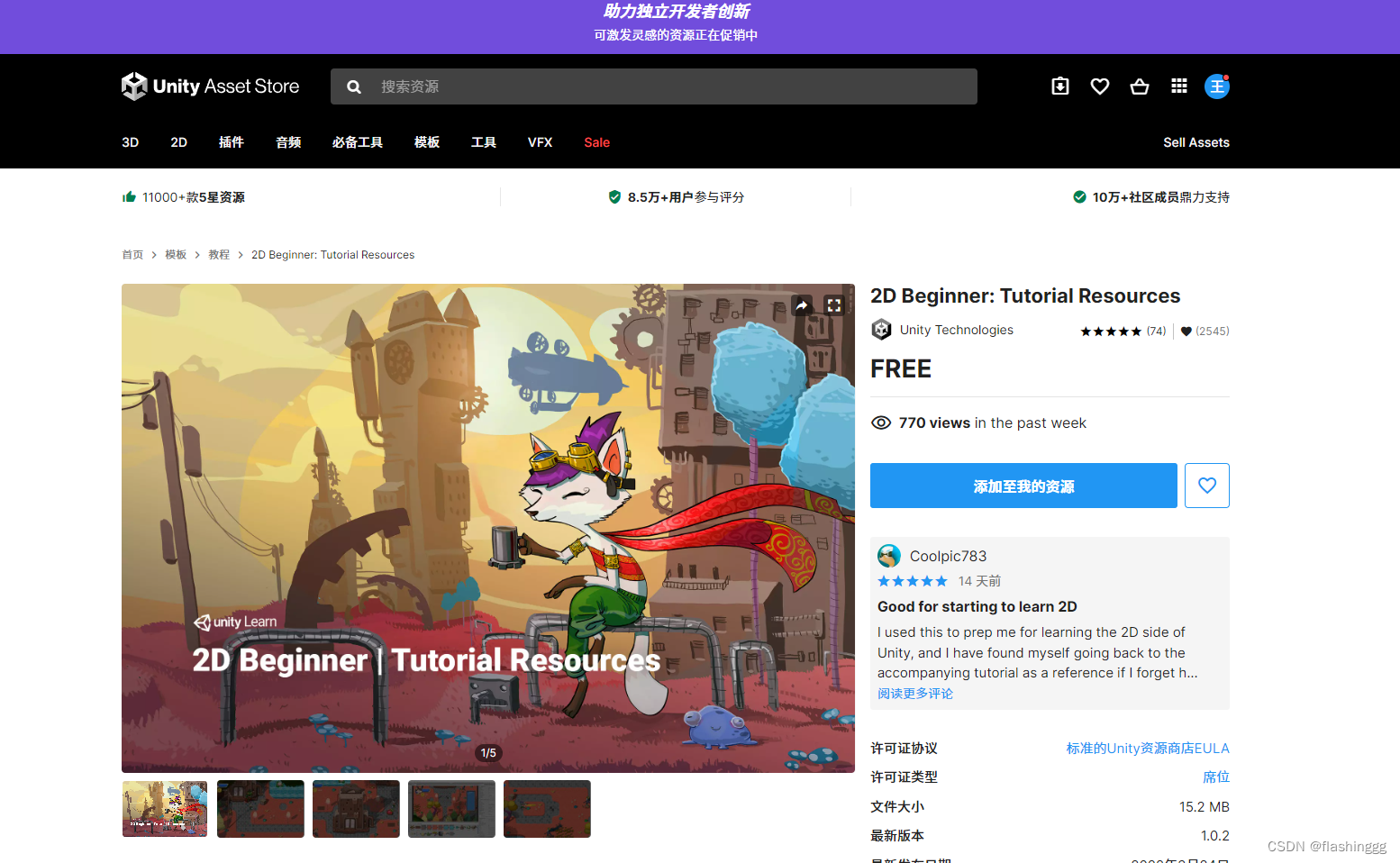
Task: Focus the 搜索资源 search field
Action: coord(654,86)
